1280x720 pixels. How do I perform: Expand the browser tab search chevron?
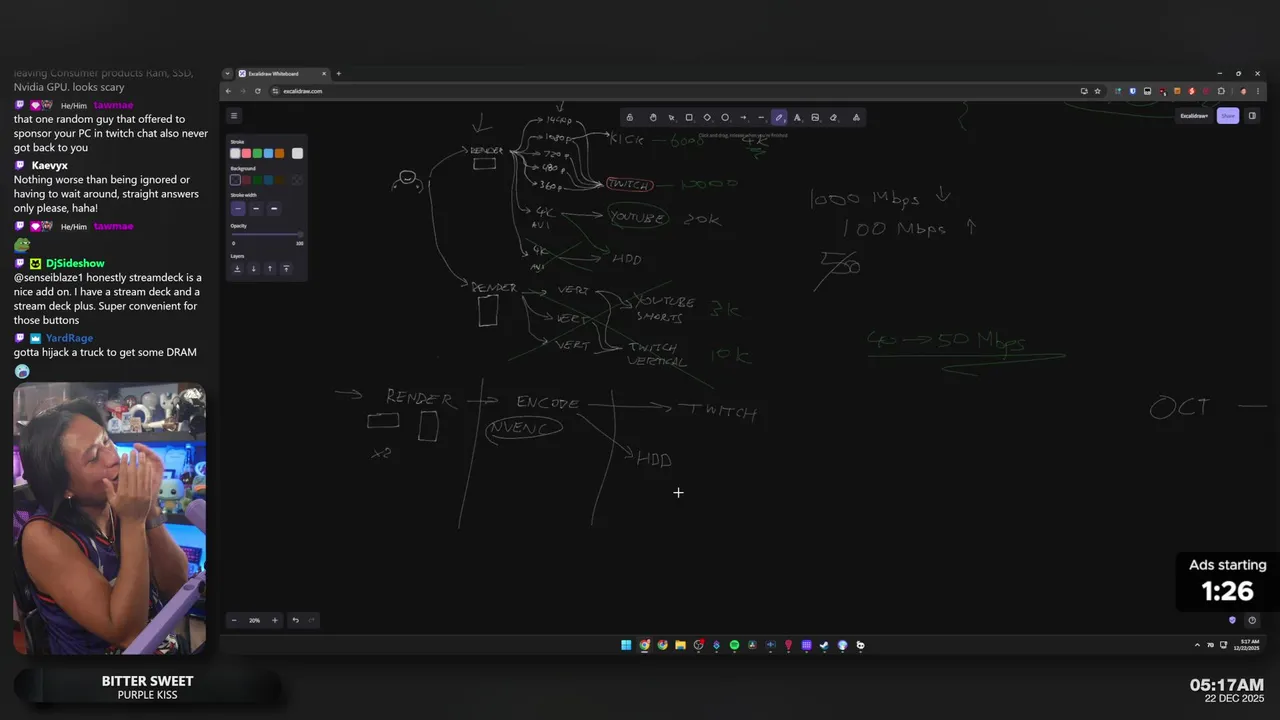click(227, 73)
